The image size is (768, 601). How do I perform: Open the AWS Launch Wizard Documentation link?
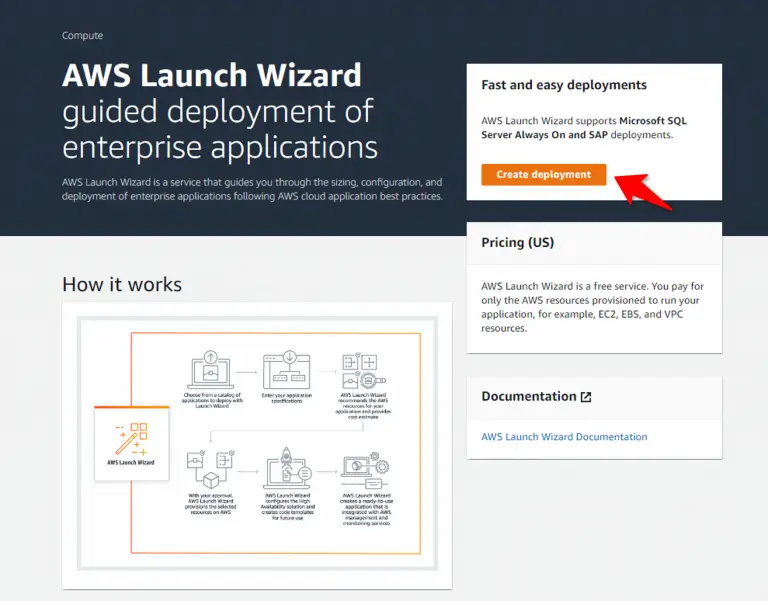[564, 436]
